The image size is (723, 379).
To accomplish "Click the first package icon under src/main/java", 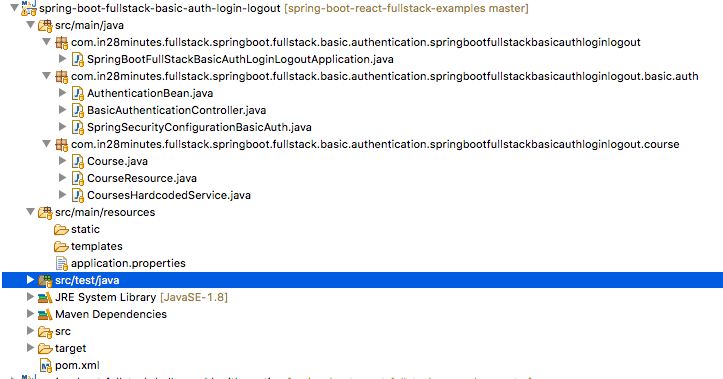I will point(61,43).
